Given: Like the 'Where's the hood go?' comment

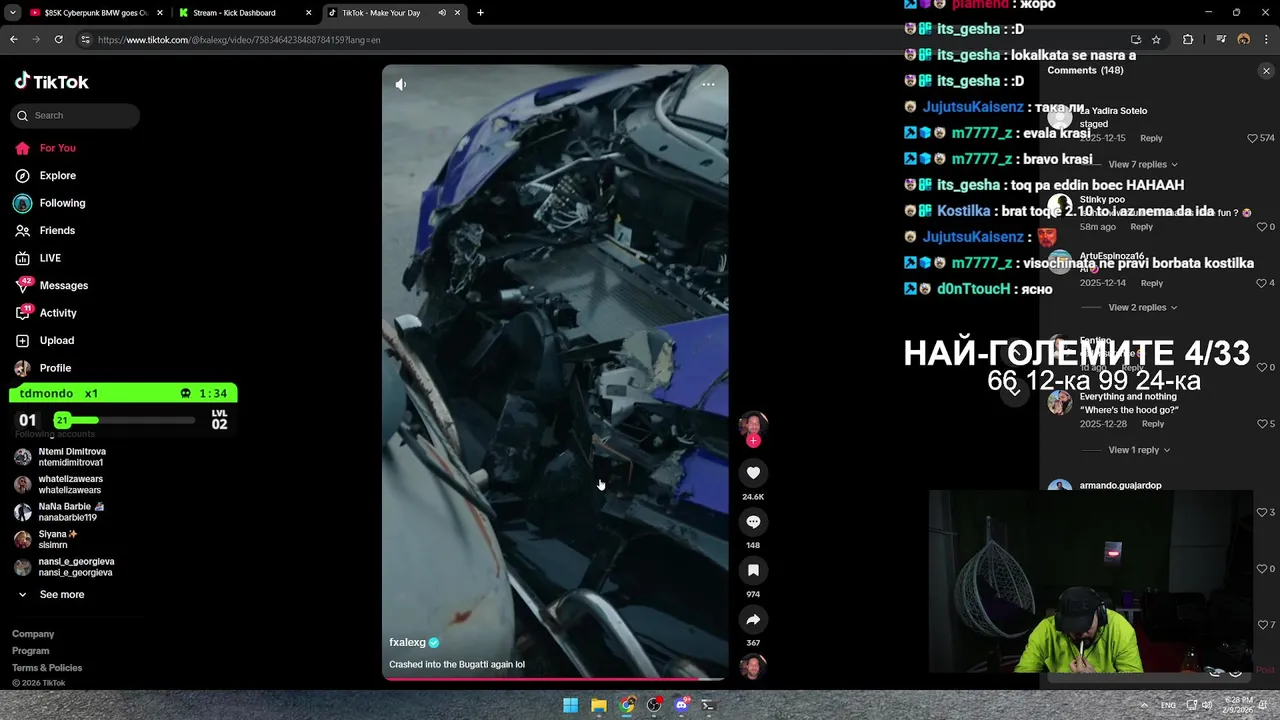Looking at the screenshot, I should point(1261,424).
